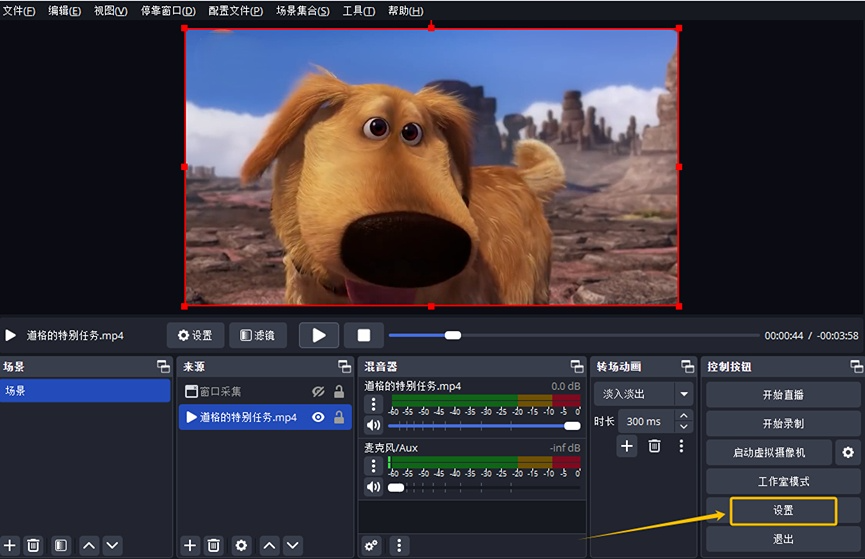
Task: Open 设置 in control buttons
Action: pyautogui.click(x=783, y=510)
